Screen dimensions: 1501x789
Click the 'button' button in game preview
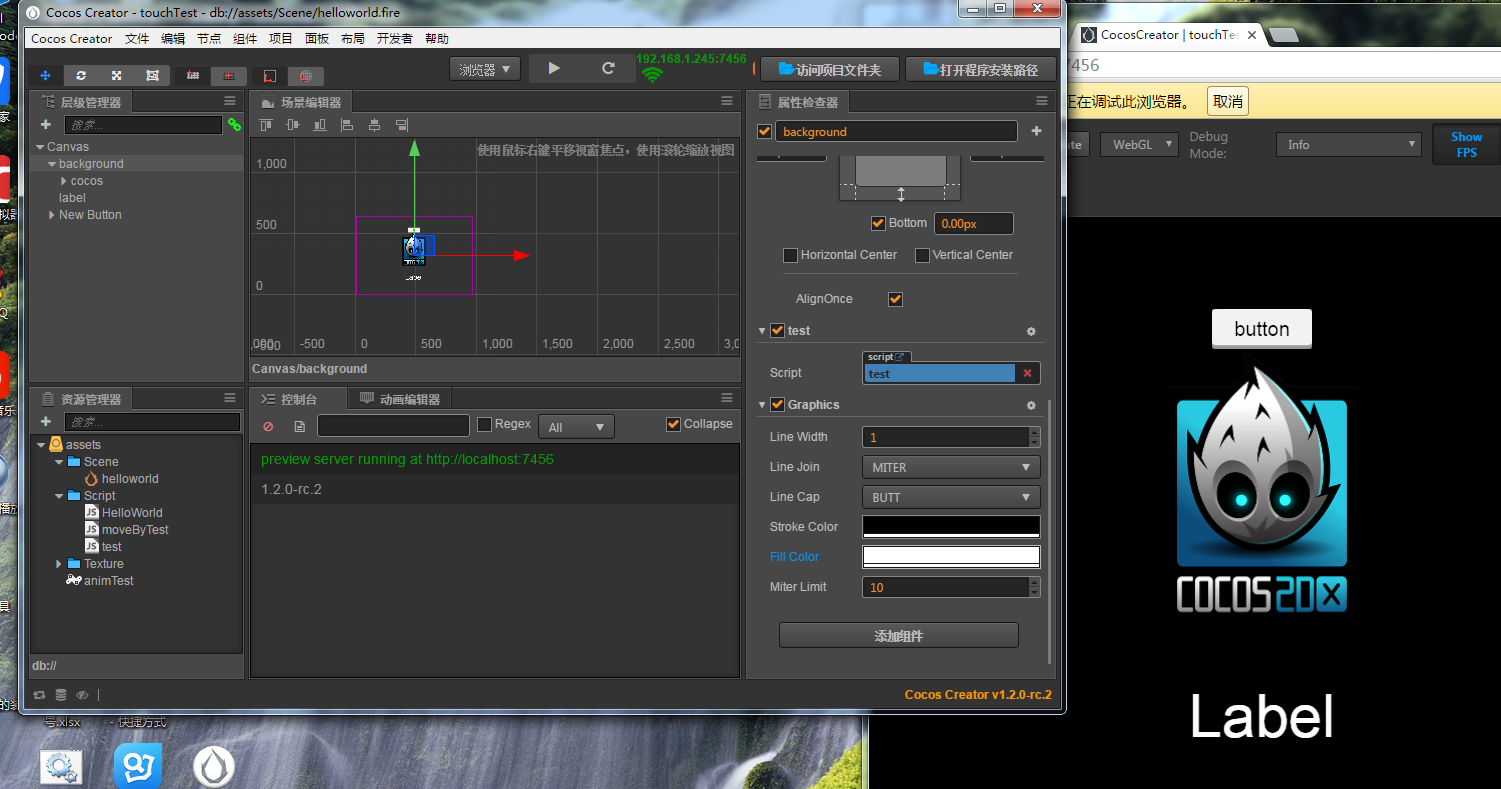tap(1262, 329)
